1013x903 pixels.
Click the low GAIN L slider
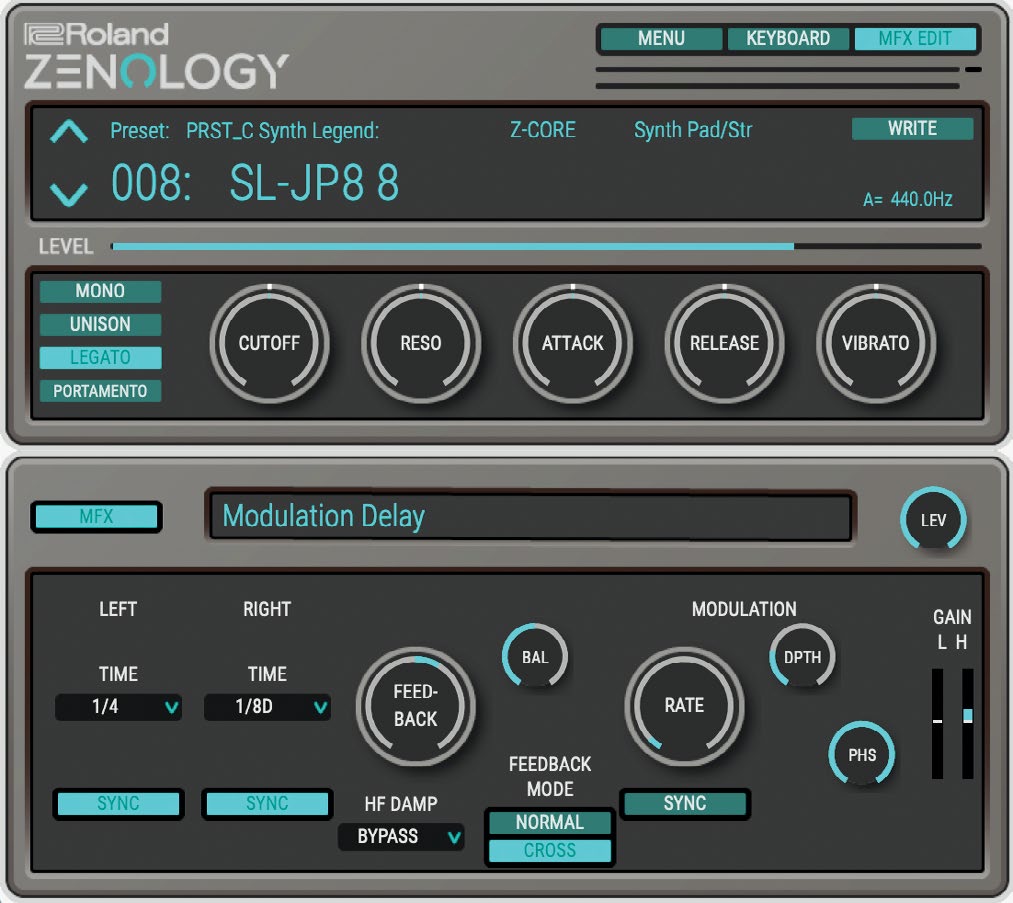click(x=937, y=723)
